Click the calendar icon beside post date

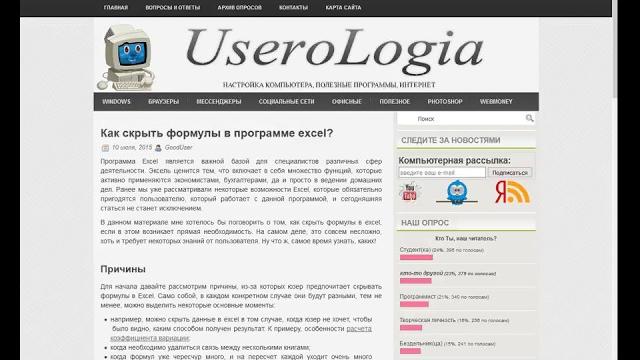click(x=105, y=148)
